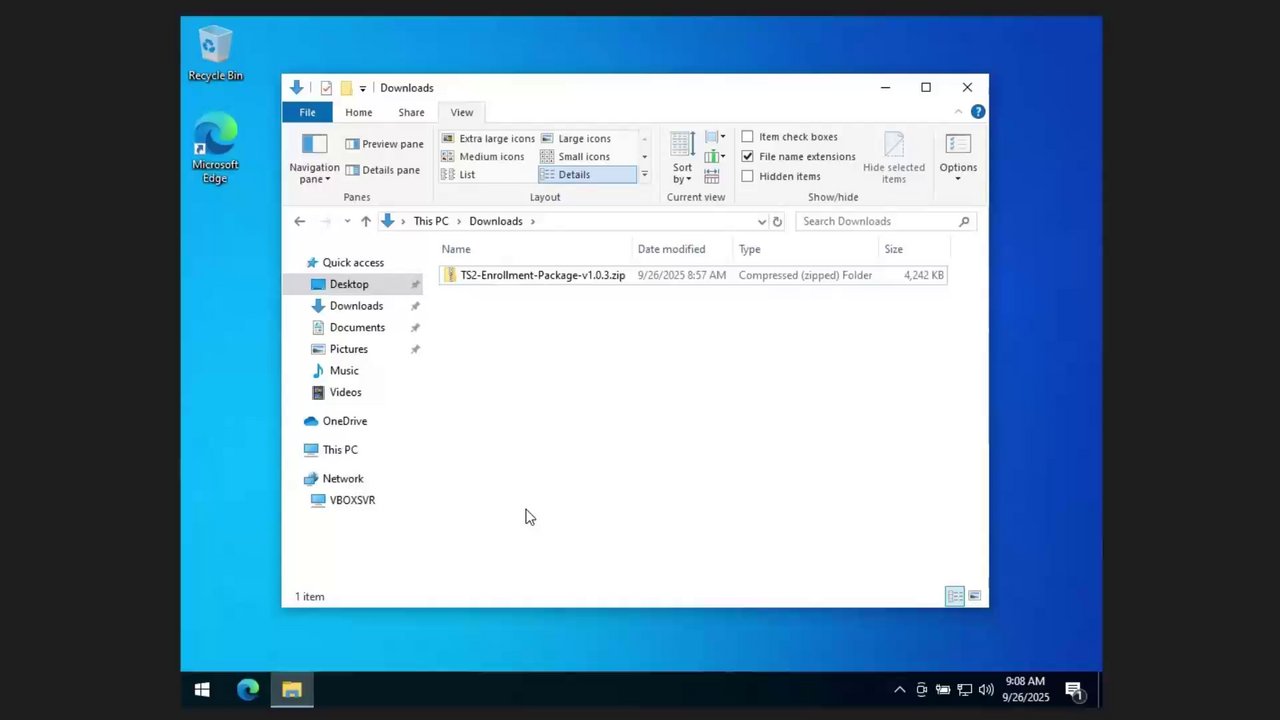Toggle the Details pane button
This screenshot has width=1280, height=720.
tap(382, 170)
